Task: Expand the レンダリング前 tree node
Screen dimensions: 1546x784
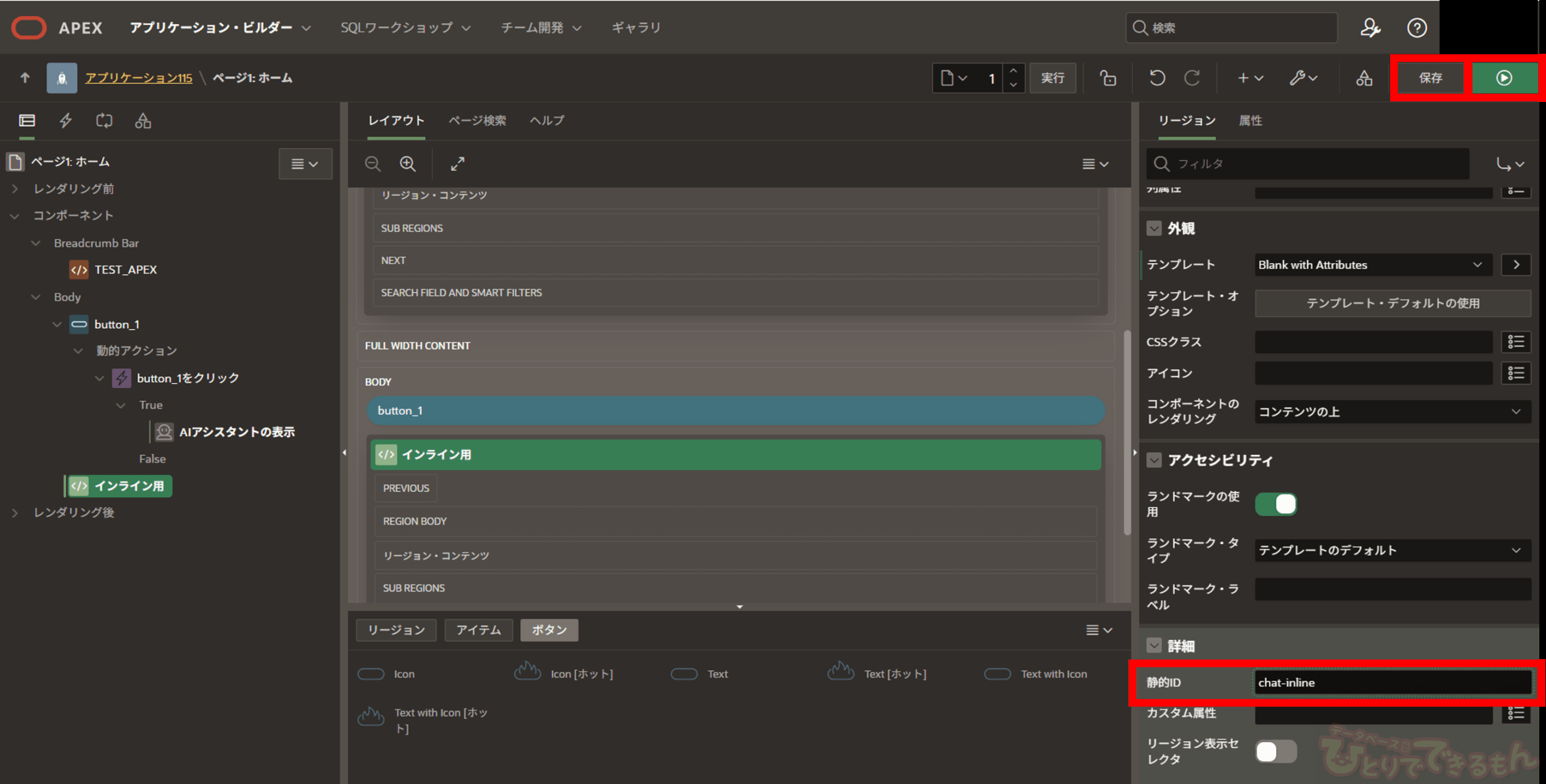Action: [x=15, y=189]
